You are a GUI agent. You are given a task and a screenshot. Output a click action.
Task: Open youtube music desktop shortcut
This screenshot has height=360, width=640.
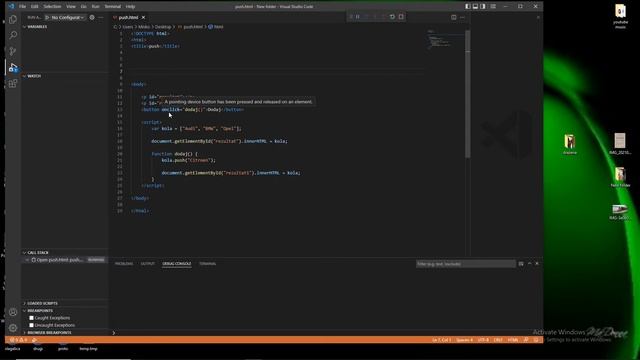click(620, 16)
